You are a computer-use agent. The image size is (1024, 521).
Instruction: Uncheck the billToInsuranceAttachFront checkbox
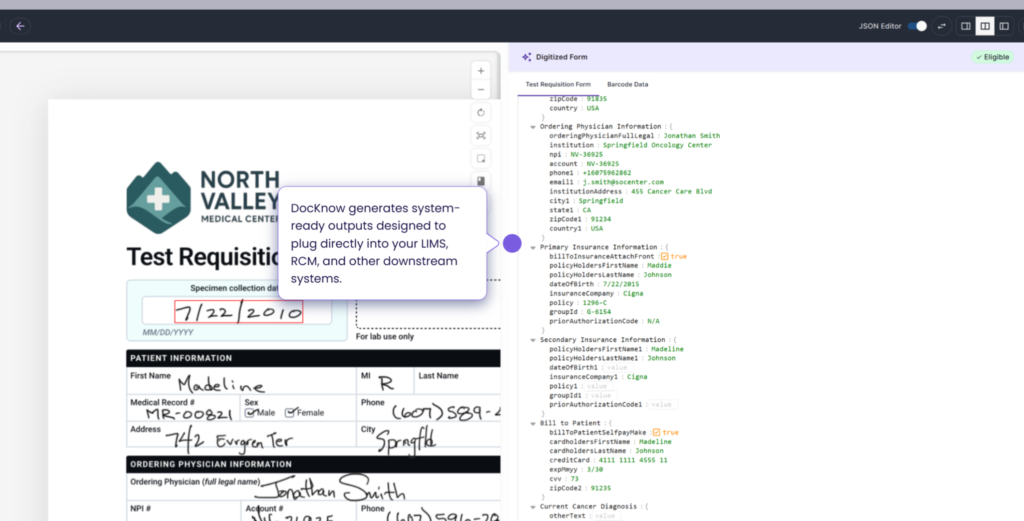[665, 256]
